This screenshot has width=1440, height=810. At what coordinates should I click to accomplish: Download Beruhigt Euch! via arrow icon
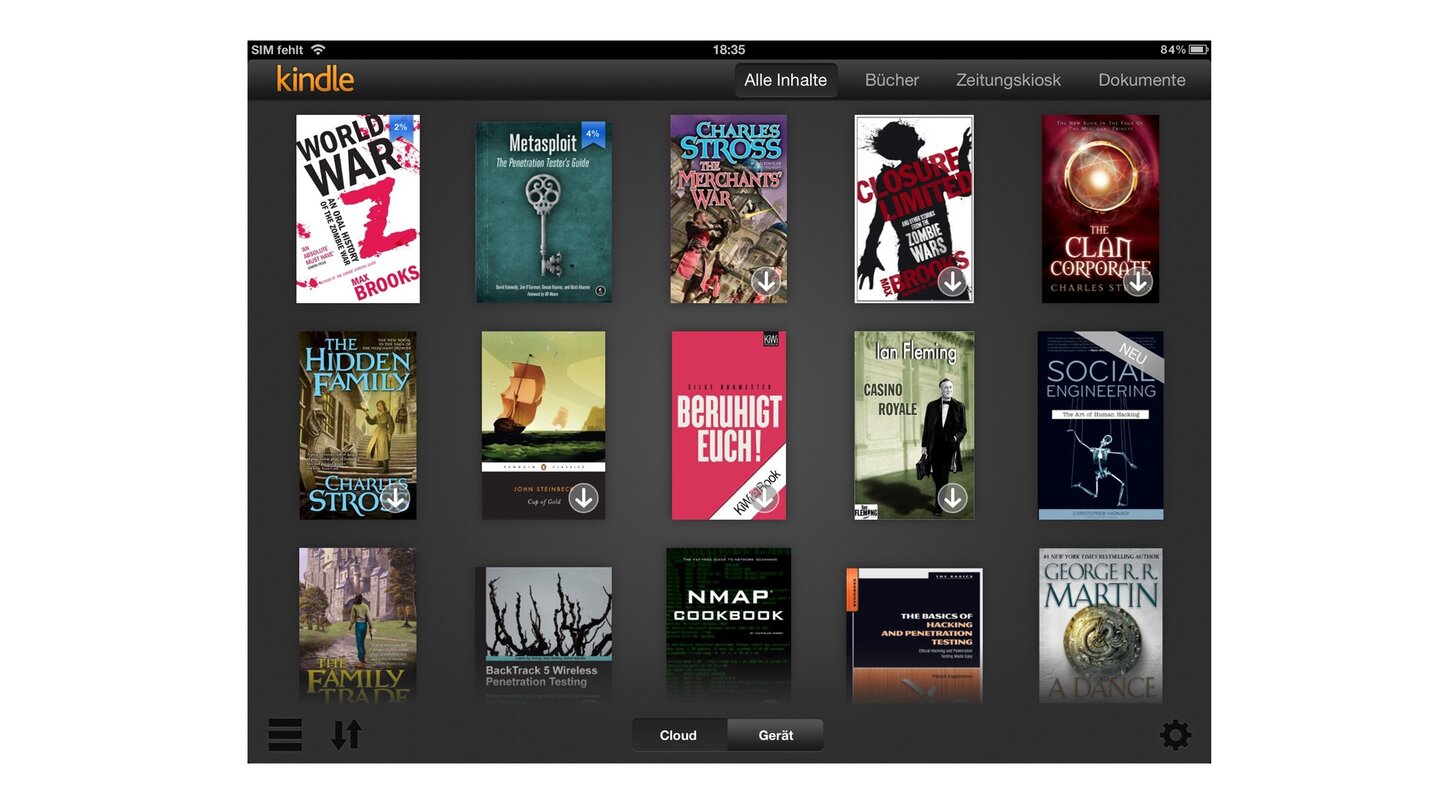pos(764,497)
